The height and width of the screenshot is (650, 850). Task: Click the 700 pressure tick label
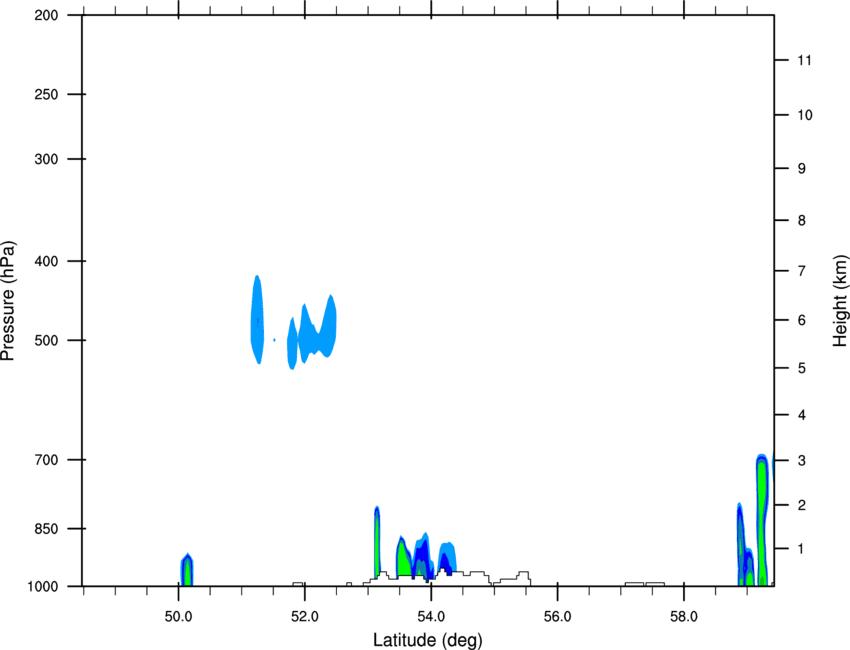pos(46,460)
